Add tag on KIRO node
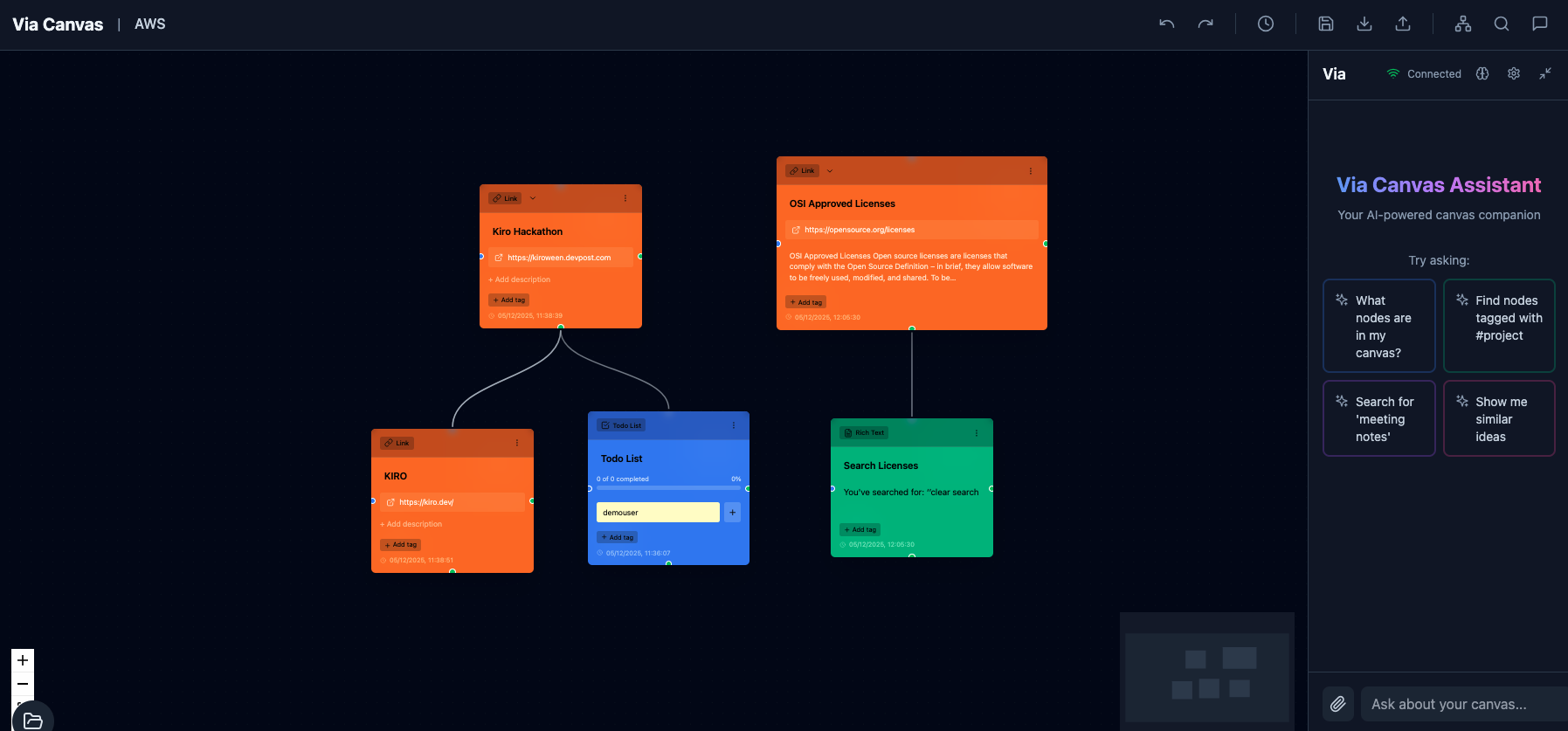Screen dimensions: 1568x731 401,544
